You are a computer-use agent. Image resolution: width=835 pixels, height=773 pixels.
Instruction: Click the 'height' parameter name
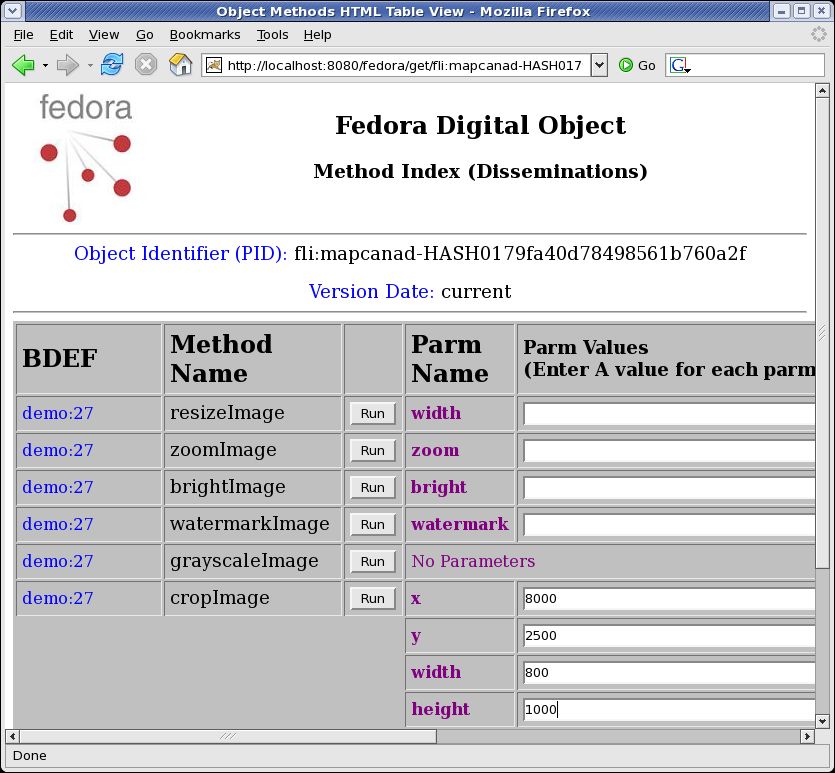pyautogui.click(x=440, y=709)
